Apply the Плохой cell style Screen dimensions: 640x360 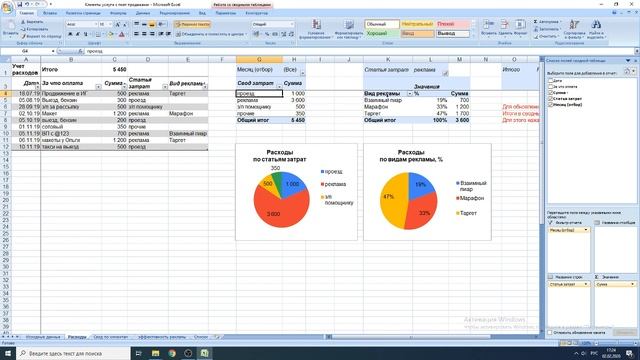pos(453,24)
